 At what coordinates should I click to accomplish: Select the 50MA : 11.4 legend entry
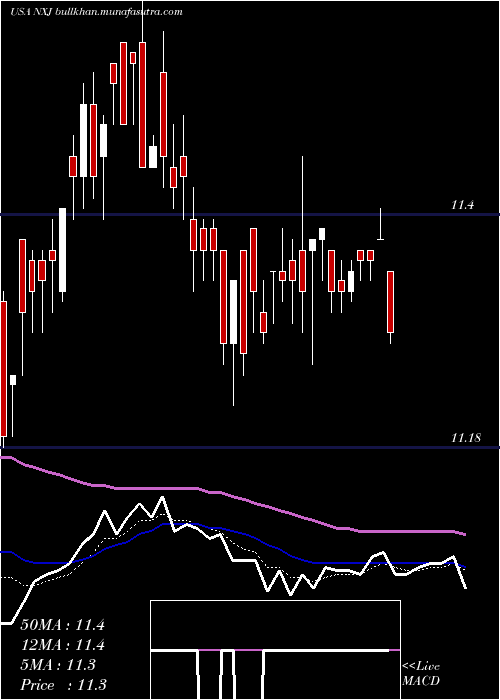tap(62, 625)
